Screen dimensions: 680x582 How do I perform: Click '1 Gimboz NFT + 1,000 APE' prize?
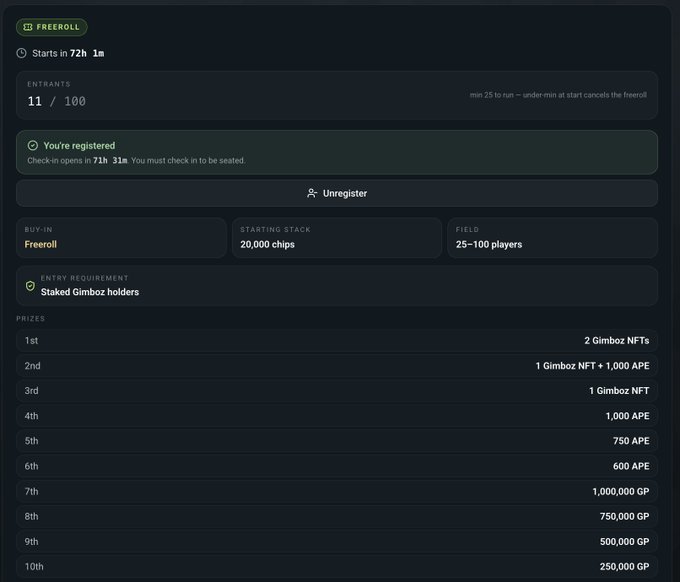[592, 366]
